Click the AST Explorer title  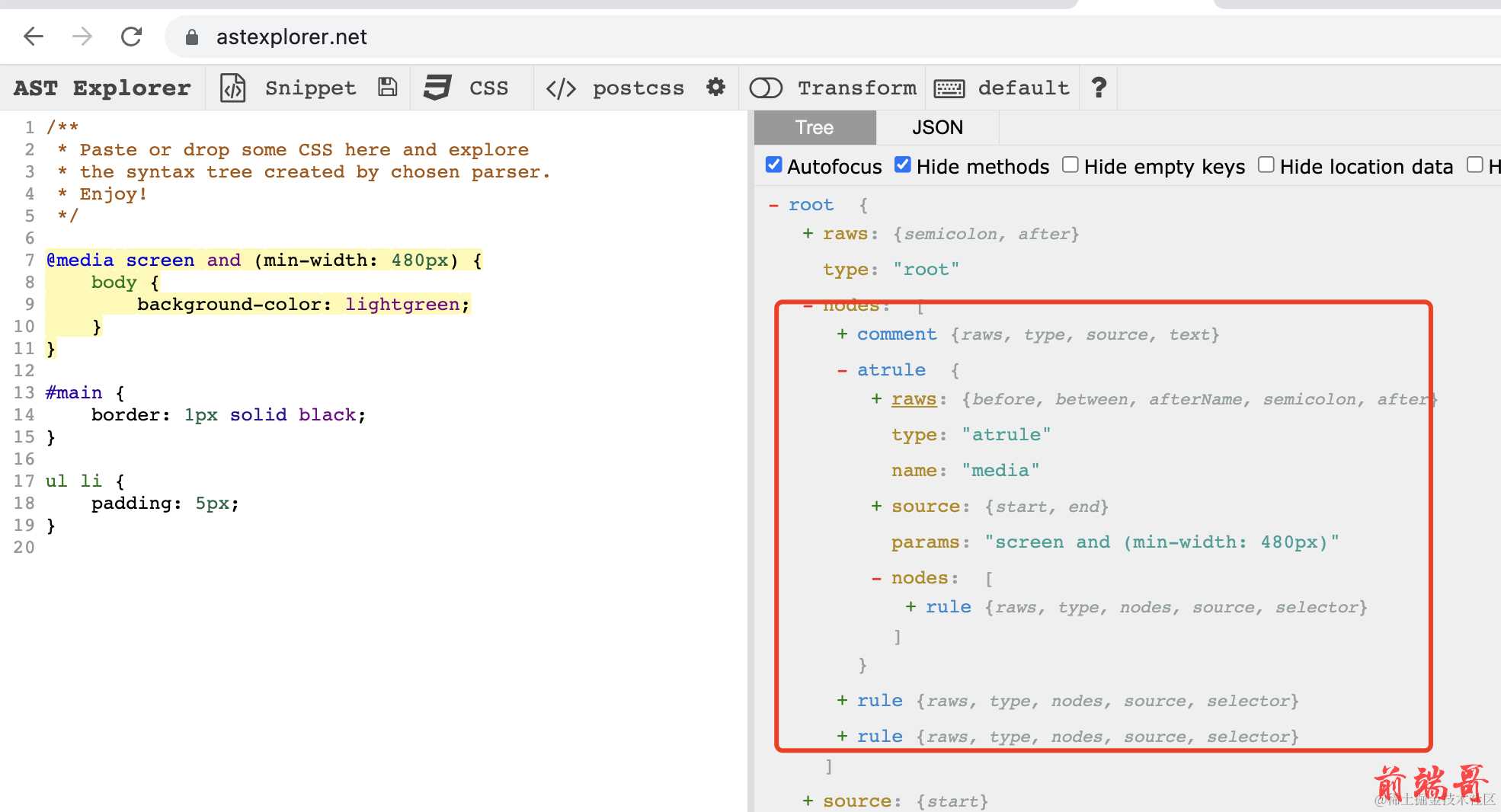point(102,88)
